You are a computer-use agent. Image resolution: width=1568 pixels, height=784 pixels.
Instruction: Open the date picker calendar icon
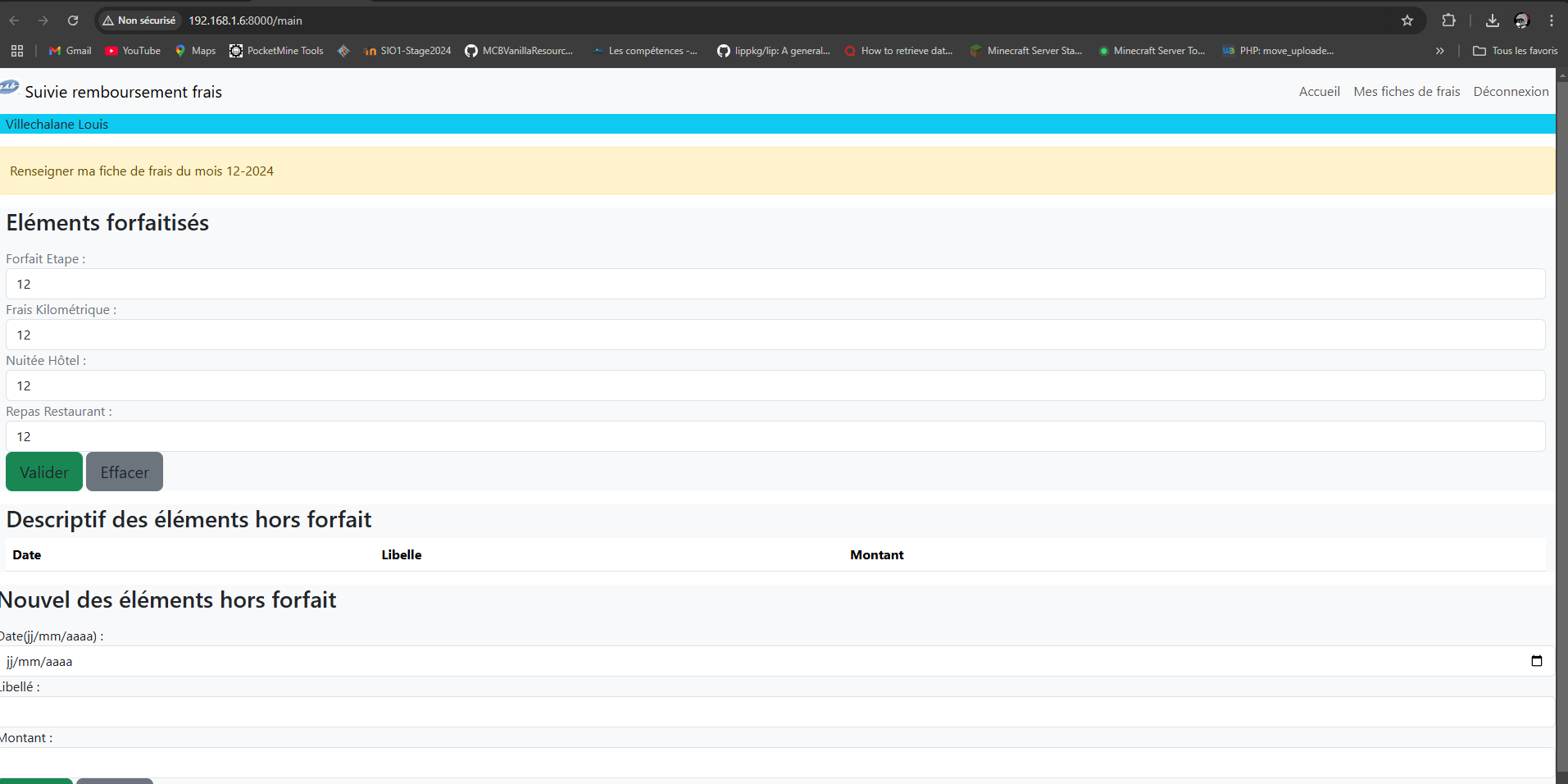click(1536, 661)
